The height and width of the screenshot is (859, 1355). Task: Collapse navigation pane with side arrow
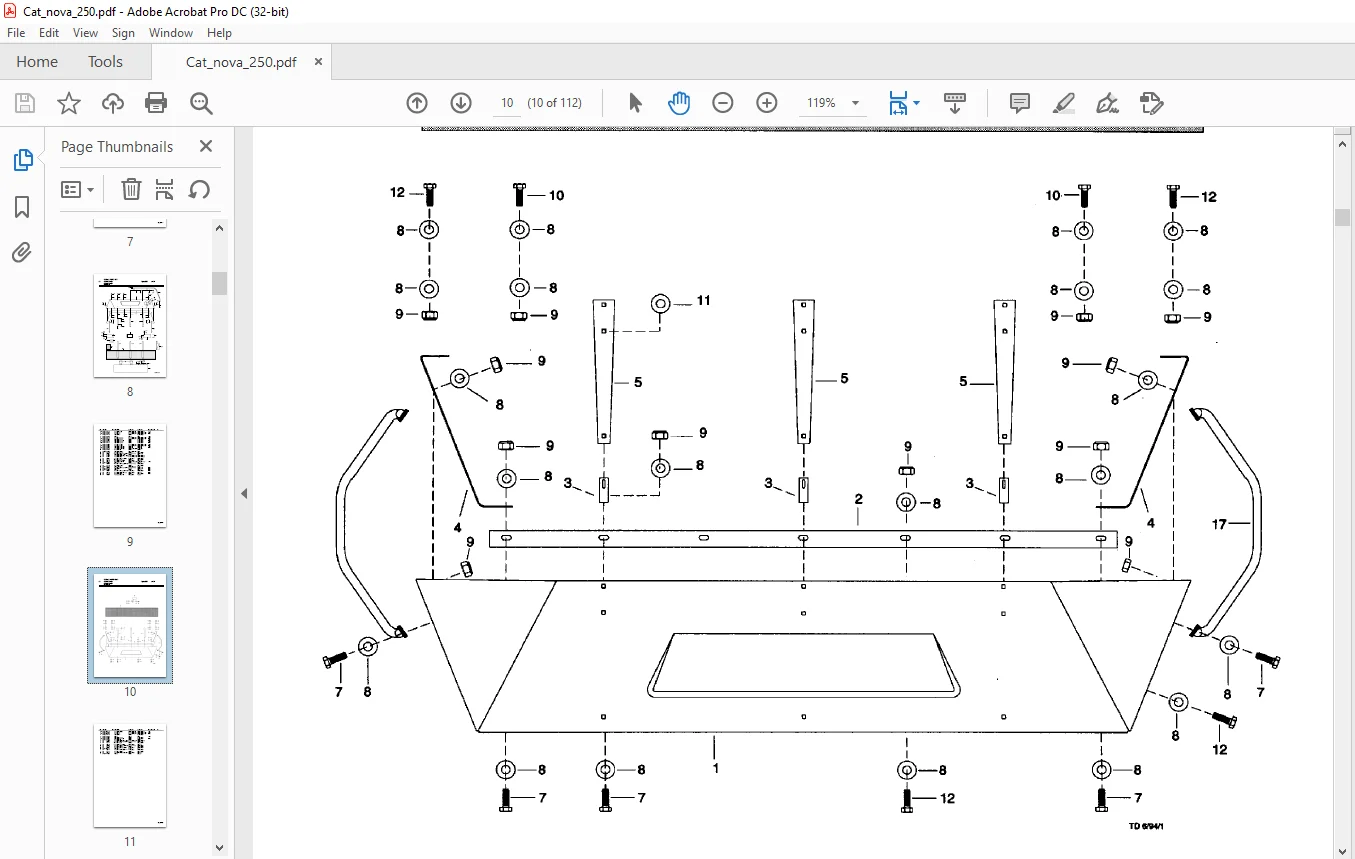(x=244, y=493)
